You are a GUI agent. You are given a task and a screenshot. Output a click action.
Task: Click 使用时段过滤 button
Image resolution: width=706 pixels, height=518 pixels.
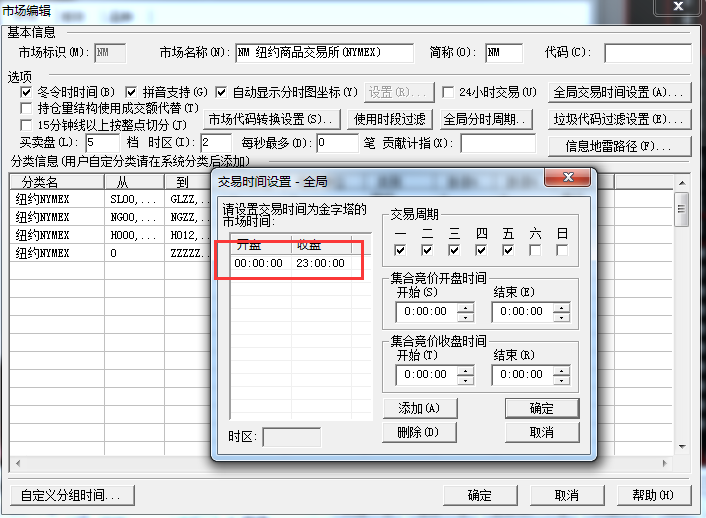coord(389,119)
